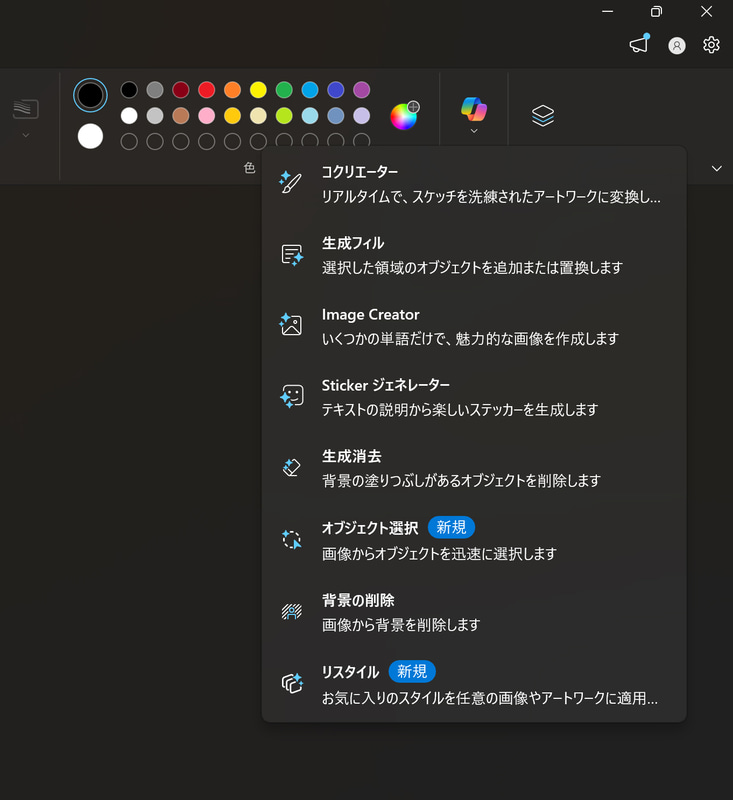Click the Image Creator picture icon

[291, 324]
